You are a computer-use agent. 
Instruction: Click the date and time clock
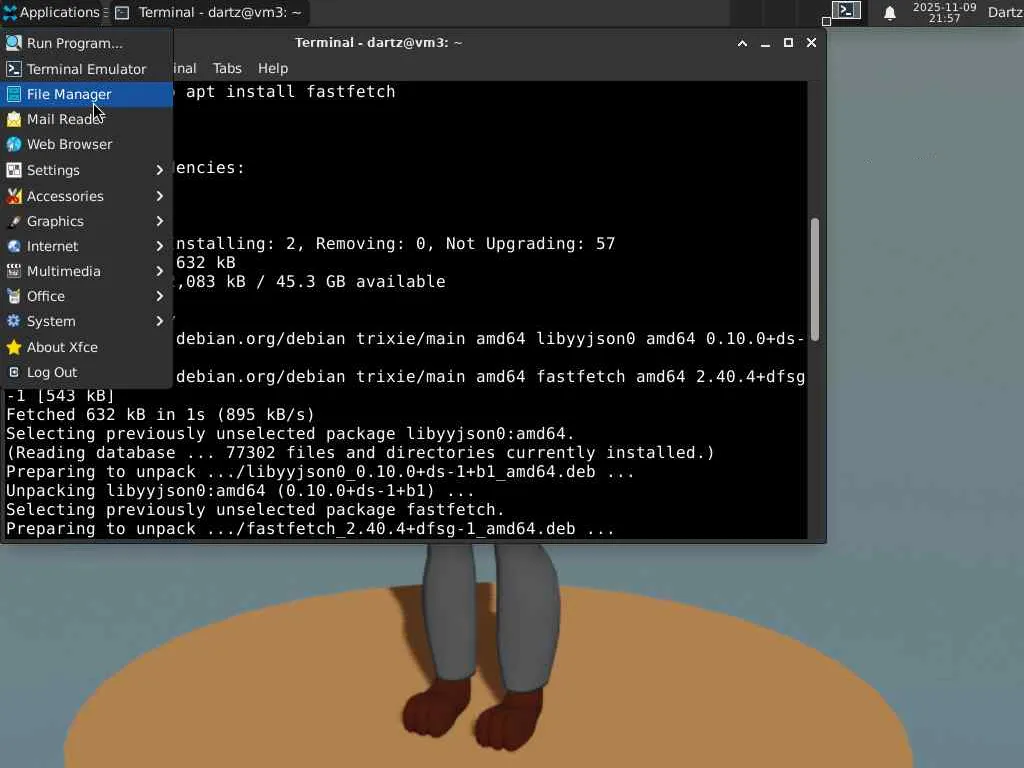[x=944, y=12]
